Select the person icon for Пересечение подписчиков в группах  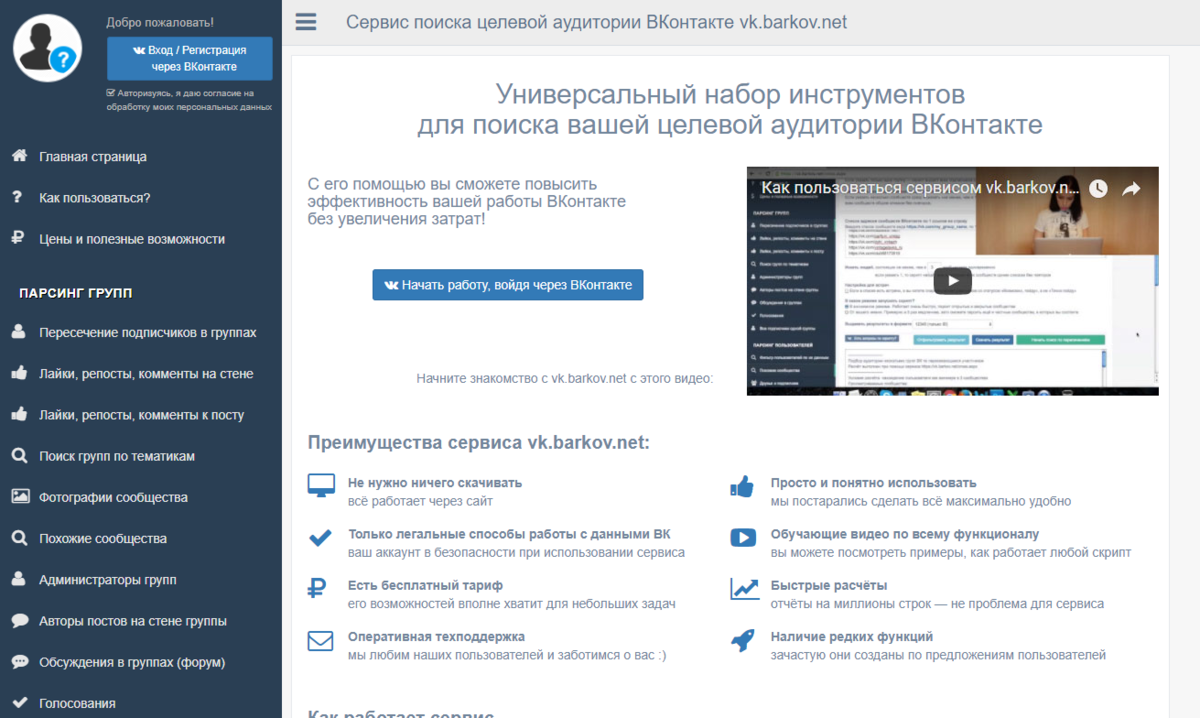21,333
